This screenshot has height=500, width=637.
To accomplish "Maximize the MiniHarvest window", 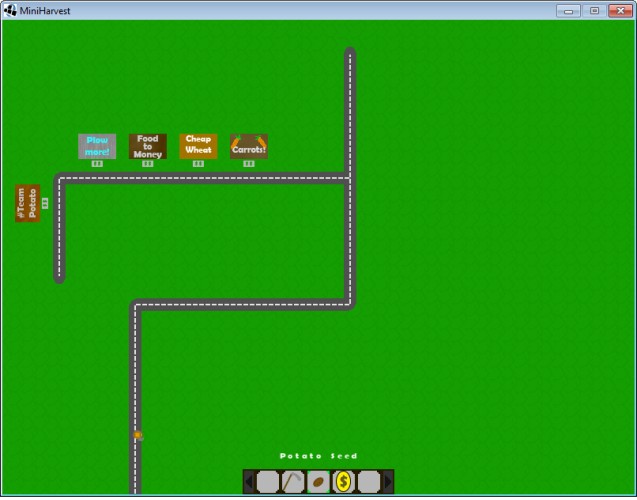I will click(x=594, y=11).
